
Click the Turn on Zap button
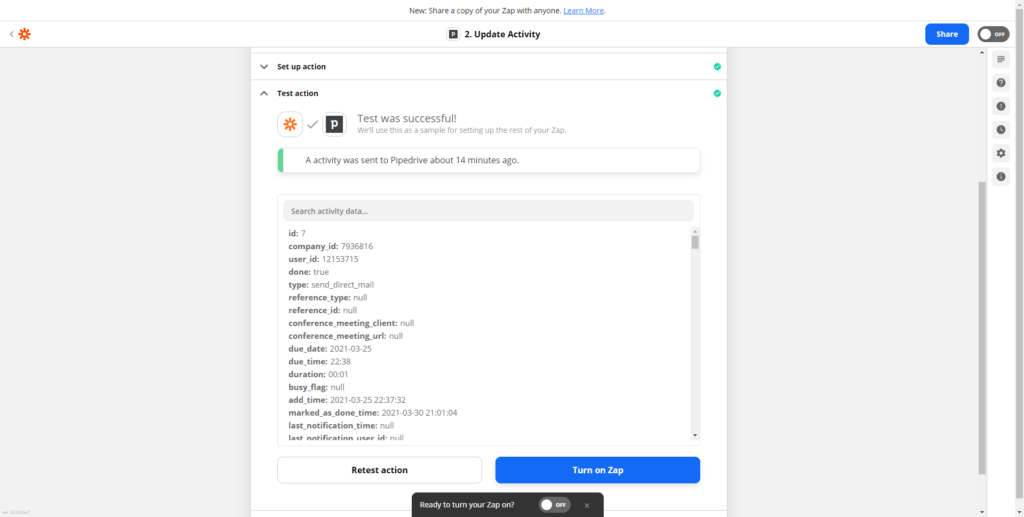pos(598,470)
